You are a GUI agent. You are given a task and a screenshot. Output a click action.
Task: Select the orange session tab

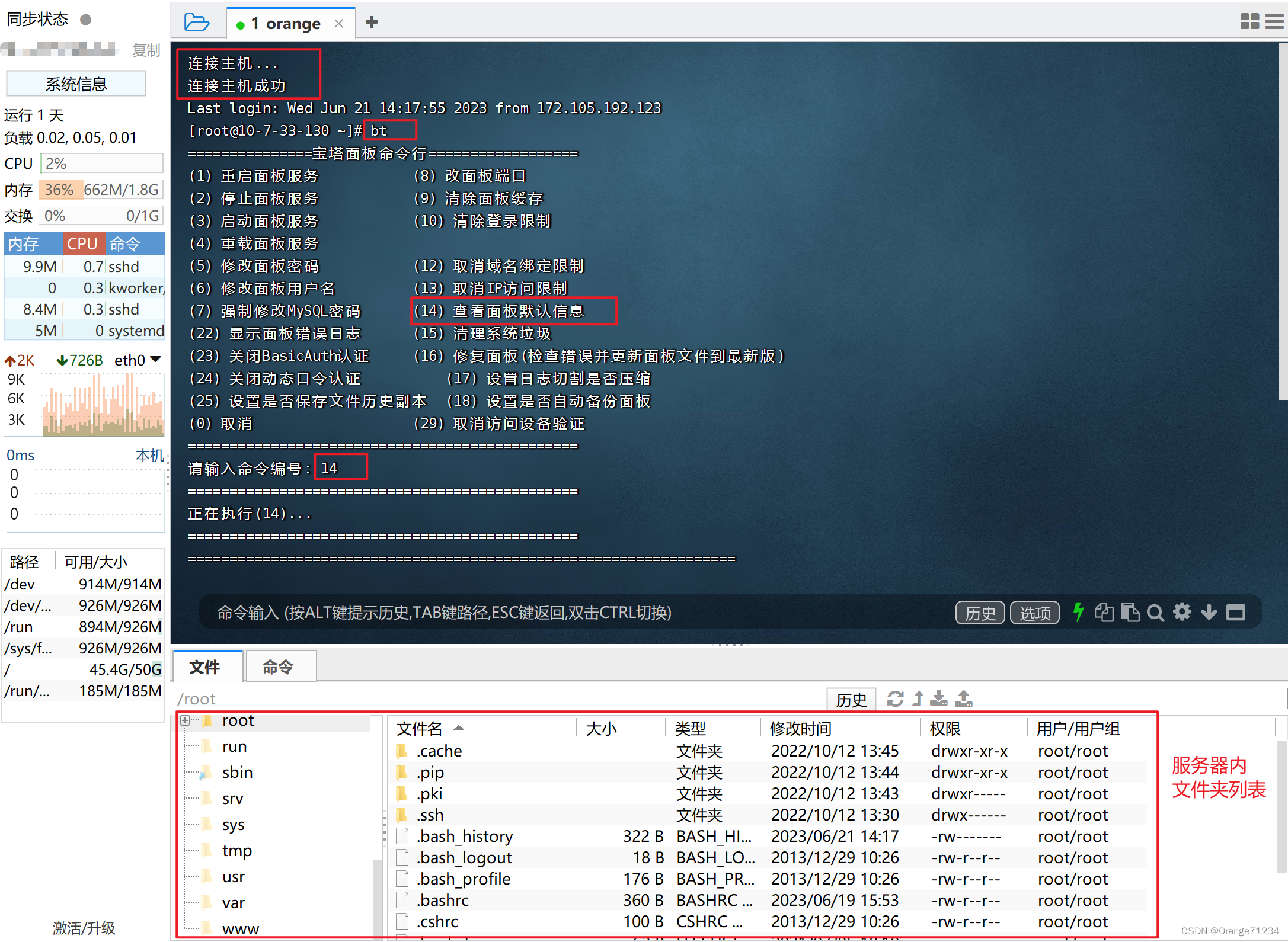[x=286, y=24]
